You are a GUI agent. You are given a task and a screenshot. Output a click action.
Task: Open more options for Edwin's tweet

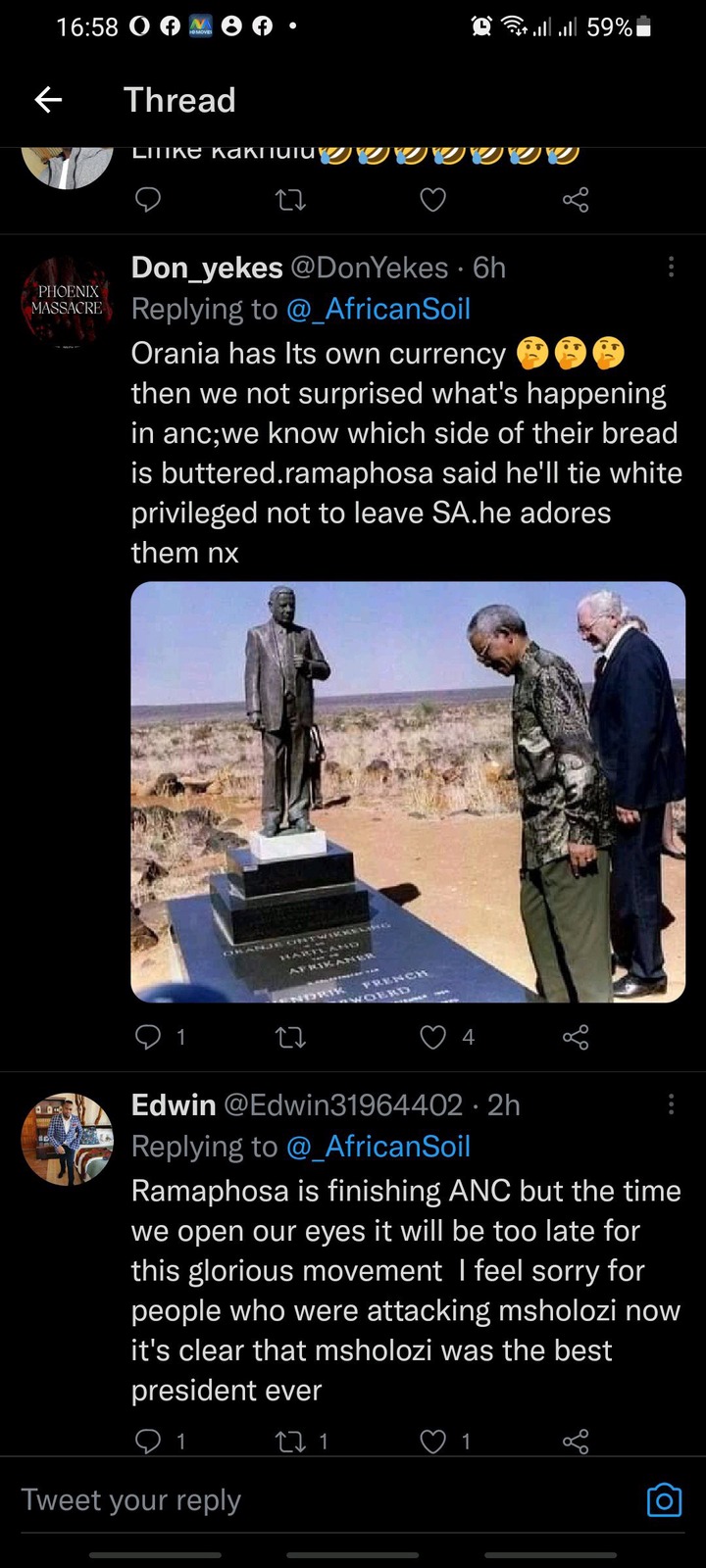point(671,1104)
